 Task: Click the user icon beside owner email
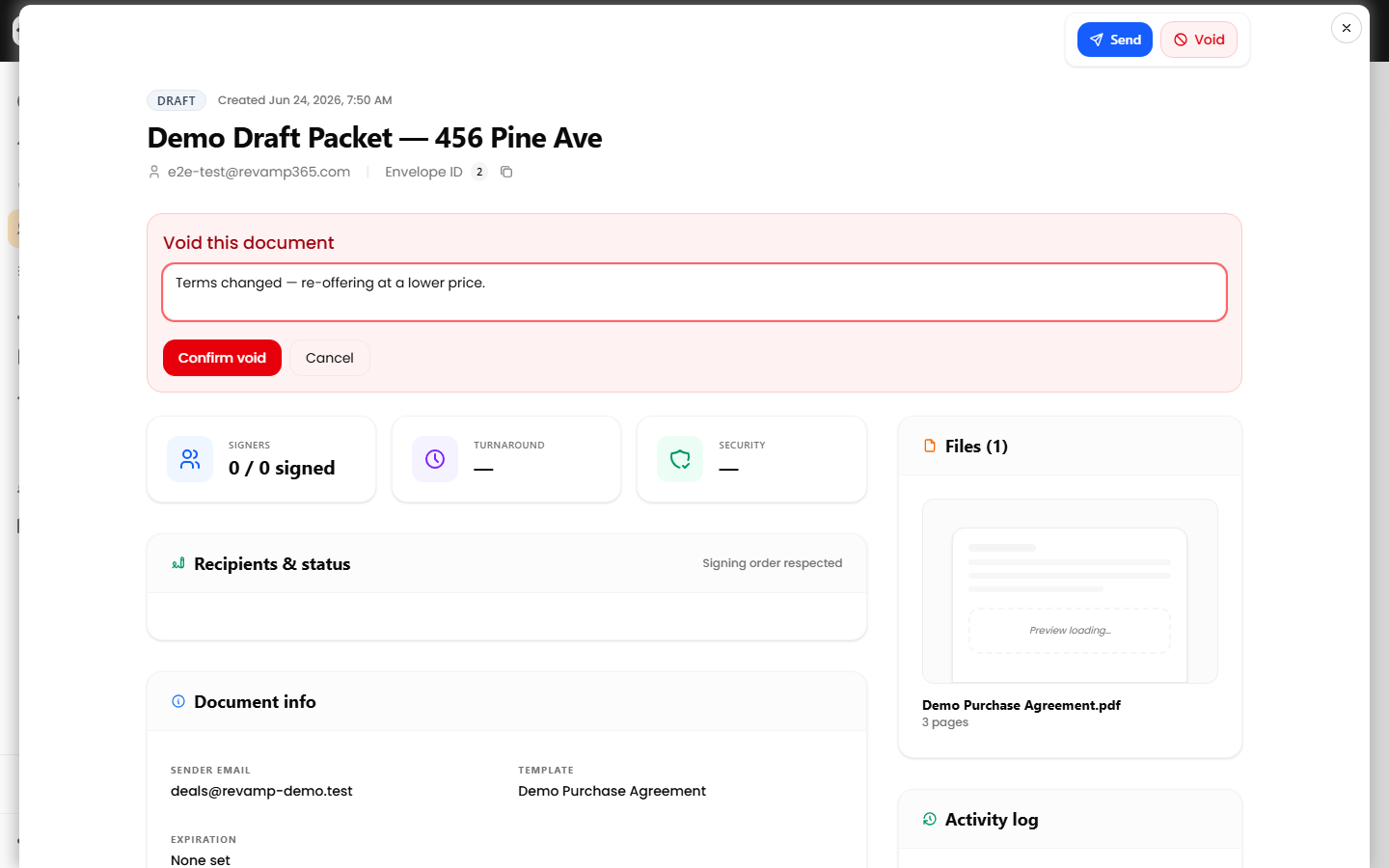[154, 172]
